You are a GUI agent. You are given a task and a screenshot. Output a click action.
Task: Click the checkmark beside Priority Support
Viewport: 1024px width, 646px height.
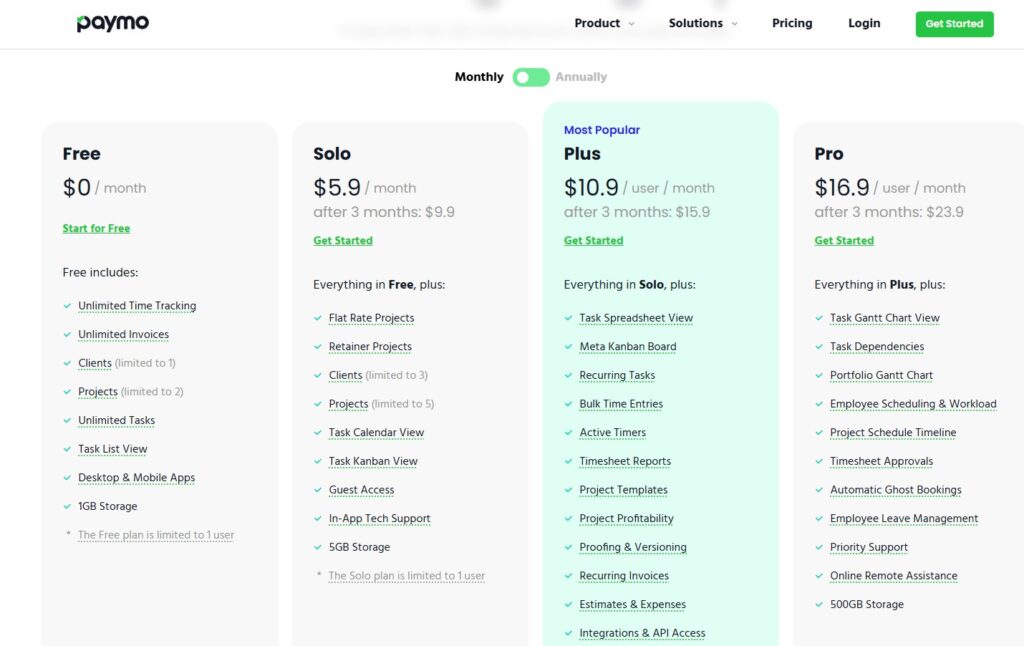click(x=819, y=547)
